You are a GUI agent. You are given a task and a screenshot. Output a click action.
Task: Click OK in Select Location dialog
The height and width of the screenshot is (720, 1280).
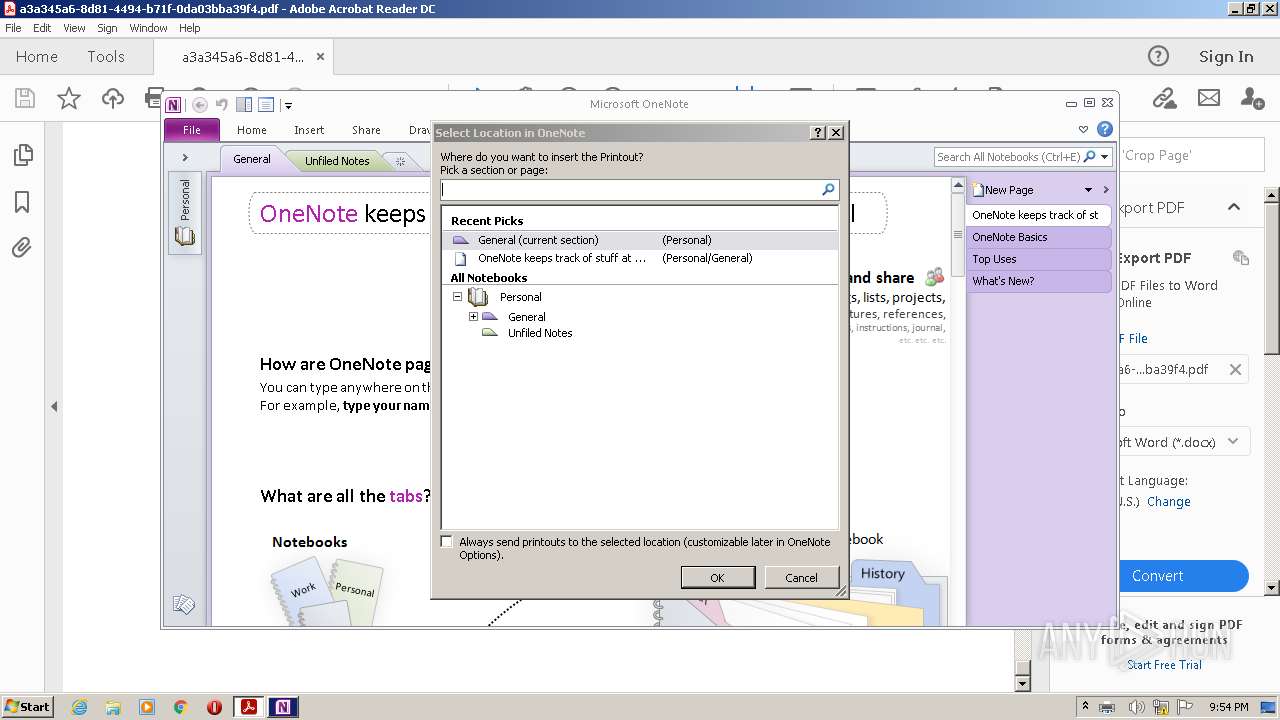[x=717, y=577]
